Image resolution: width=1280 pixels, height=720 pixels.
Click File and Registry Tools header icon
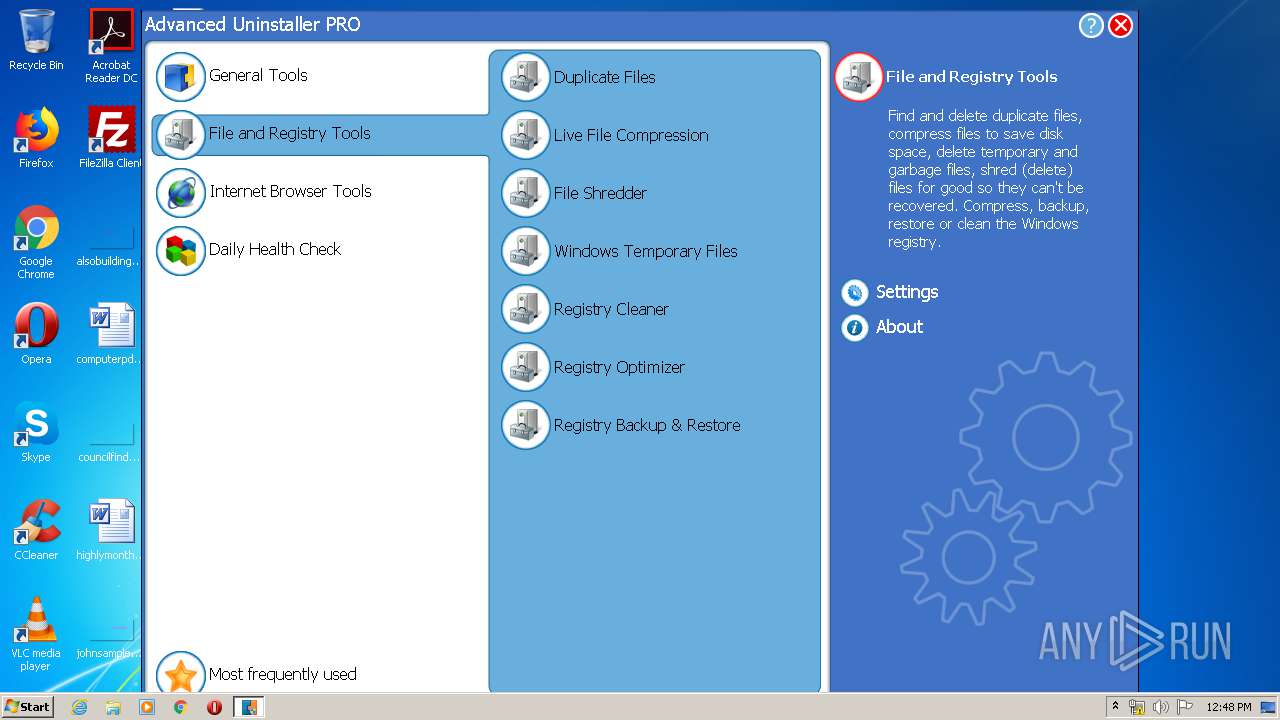pyautogui.click(x=858, y=77)
